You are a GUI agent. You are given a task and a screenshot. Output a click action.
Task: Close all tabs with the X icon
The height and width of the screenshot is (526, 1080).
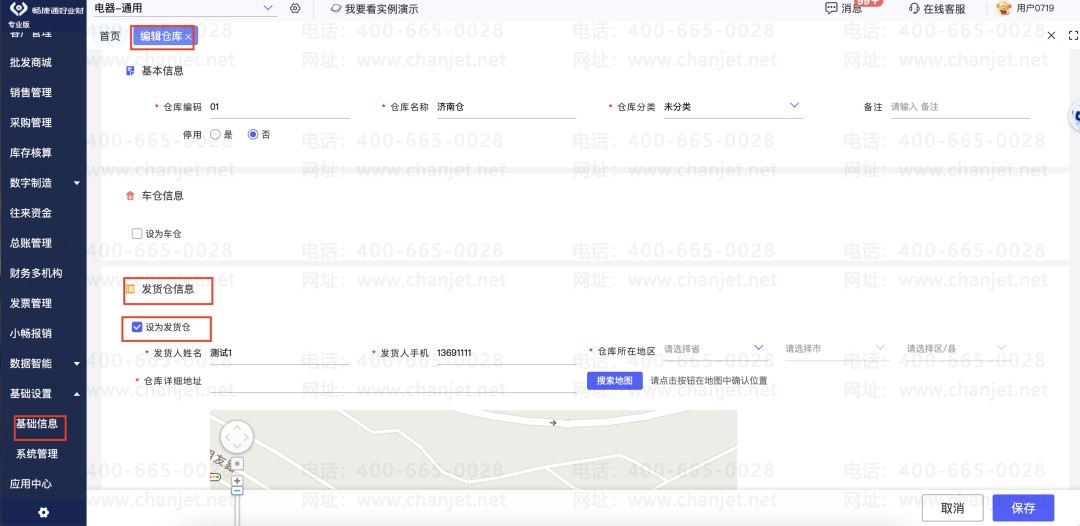click(x=1051, y=36)
